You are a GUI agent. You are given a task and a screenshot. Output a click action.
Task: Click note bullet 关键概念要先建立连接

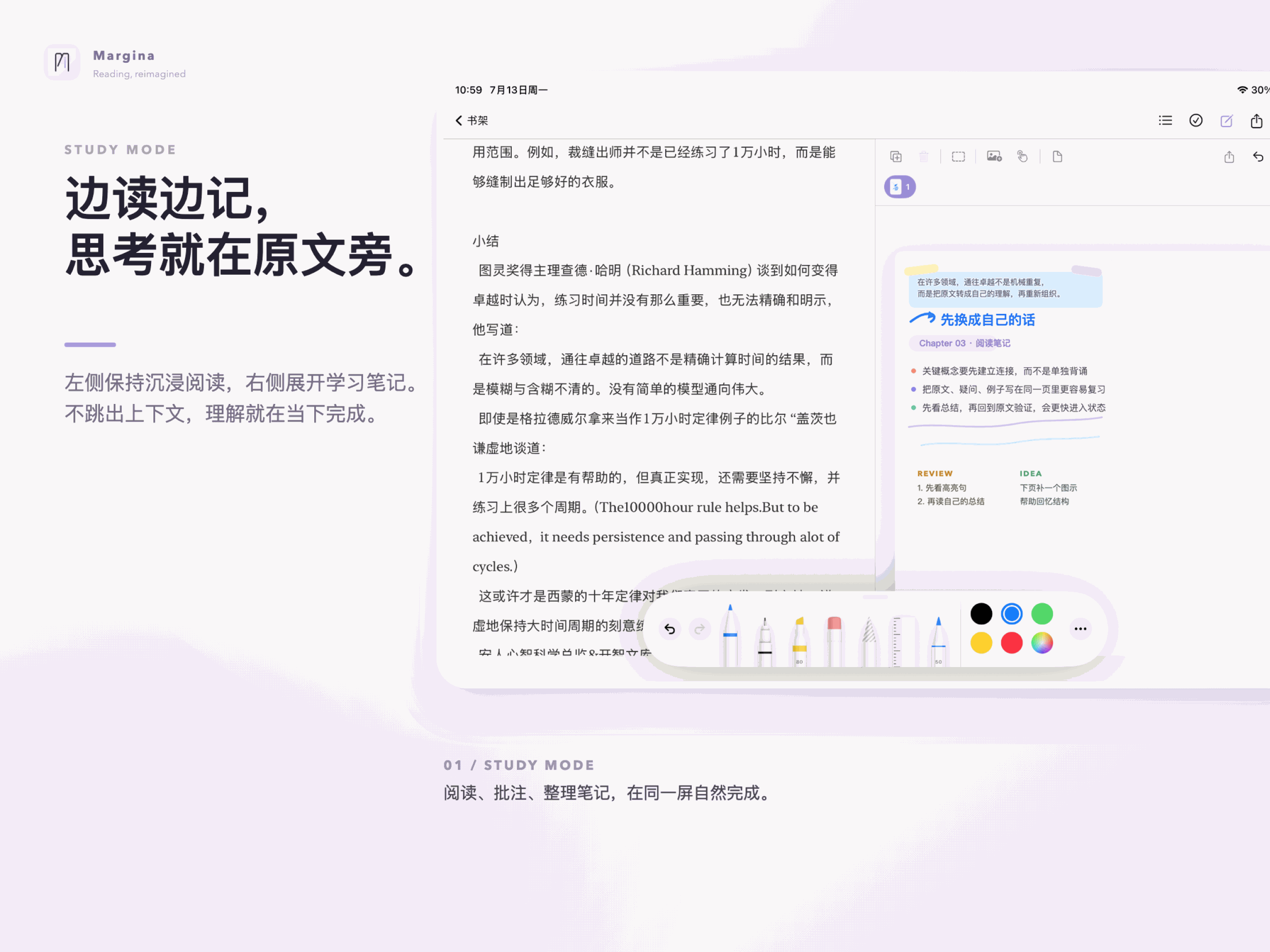pos(1004,371)
